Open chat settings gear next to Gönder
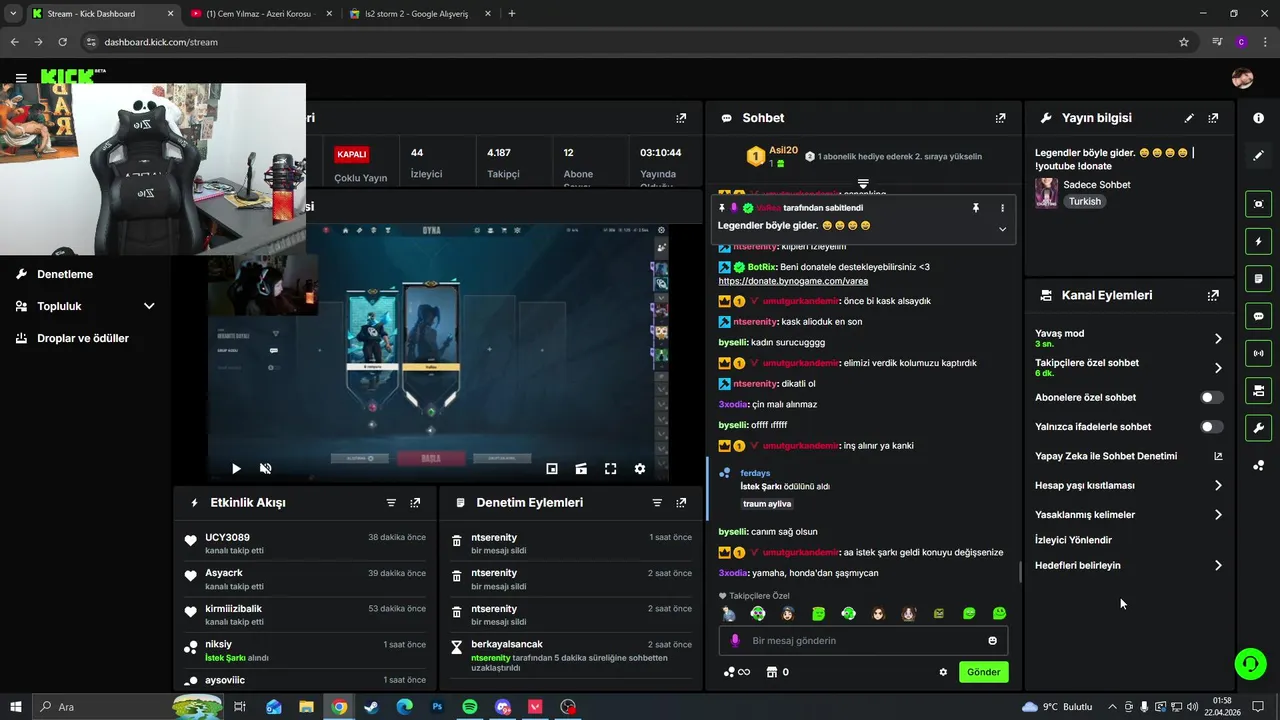The image size is (1280, 720). pyautogui.click(x=943, y=672)
